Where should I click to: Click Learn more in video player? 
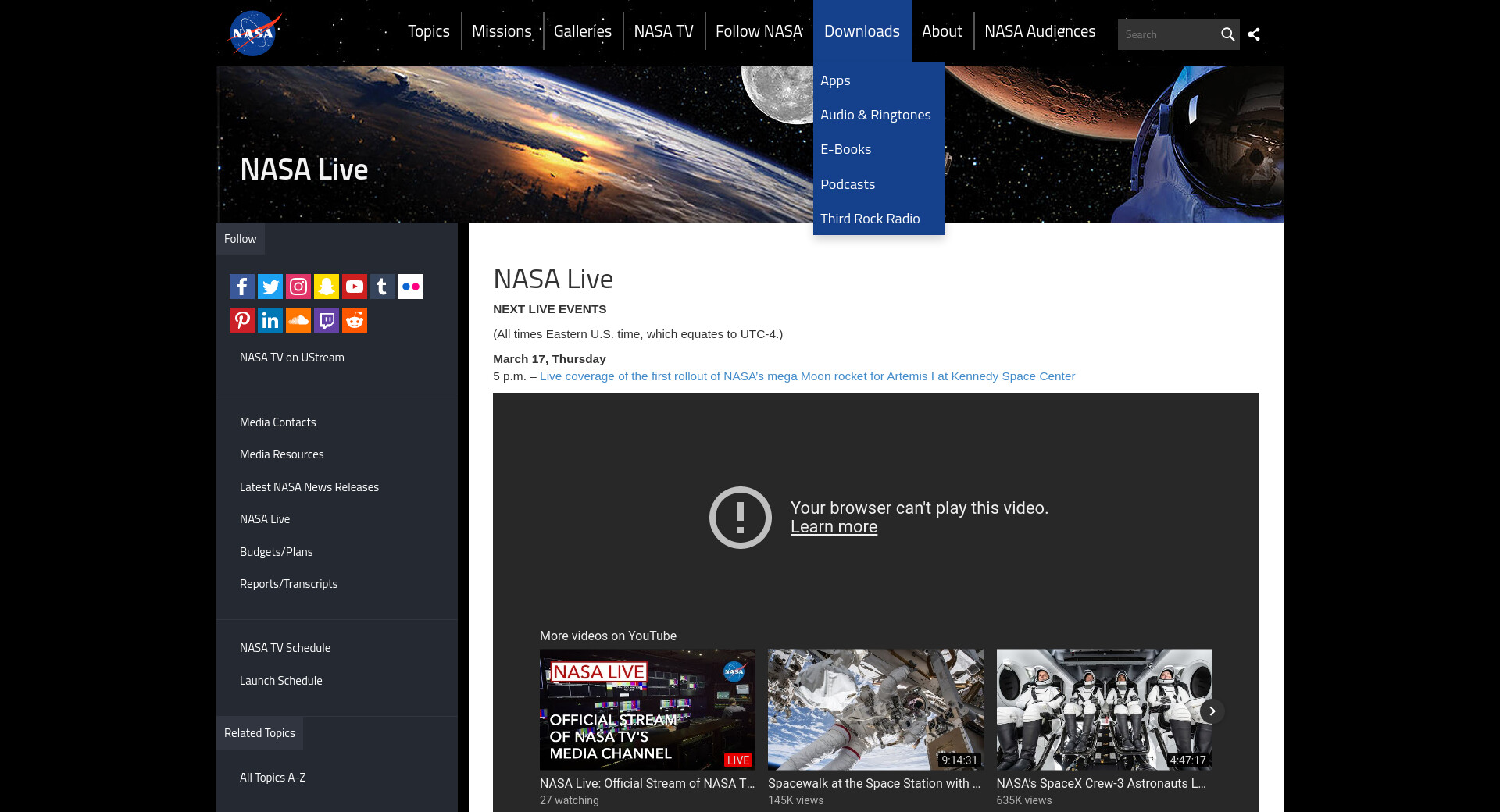[834, 527]
